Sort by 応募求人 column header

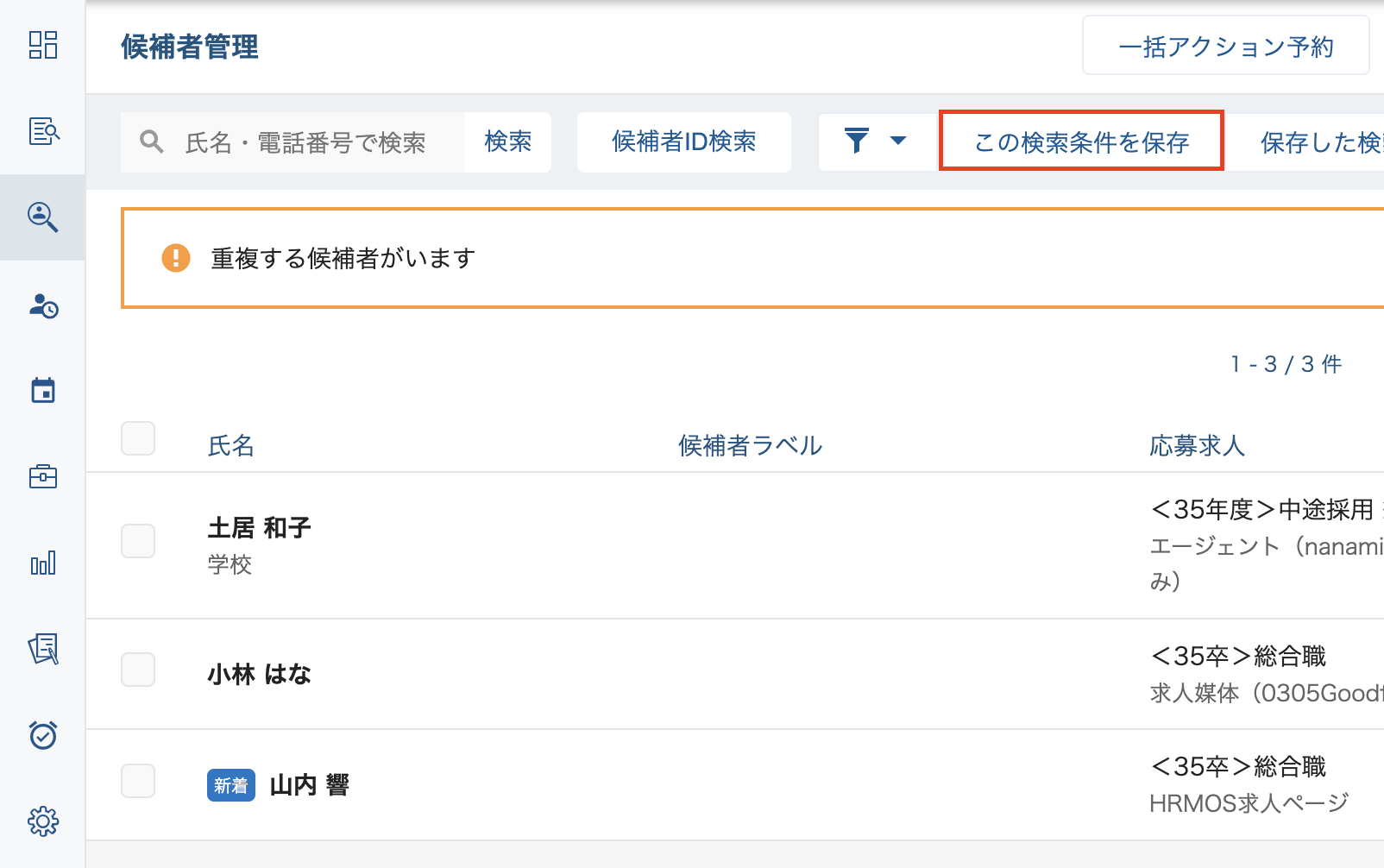1197,446
